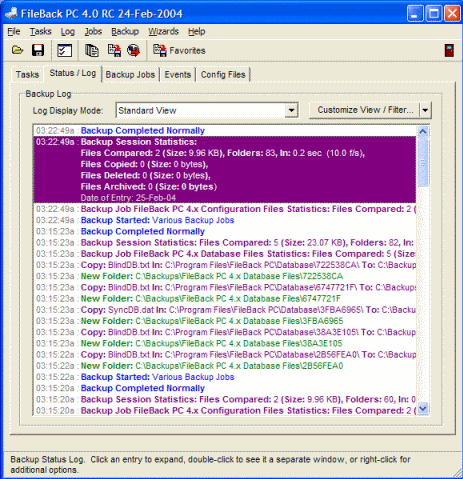Click the copy documents toolbar icon

[92, 50]
